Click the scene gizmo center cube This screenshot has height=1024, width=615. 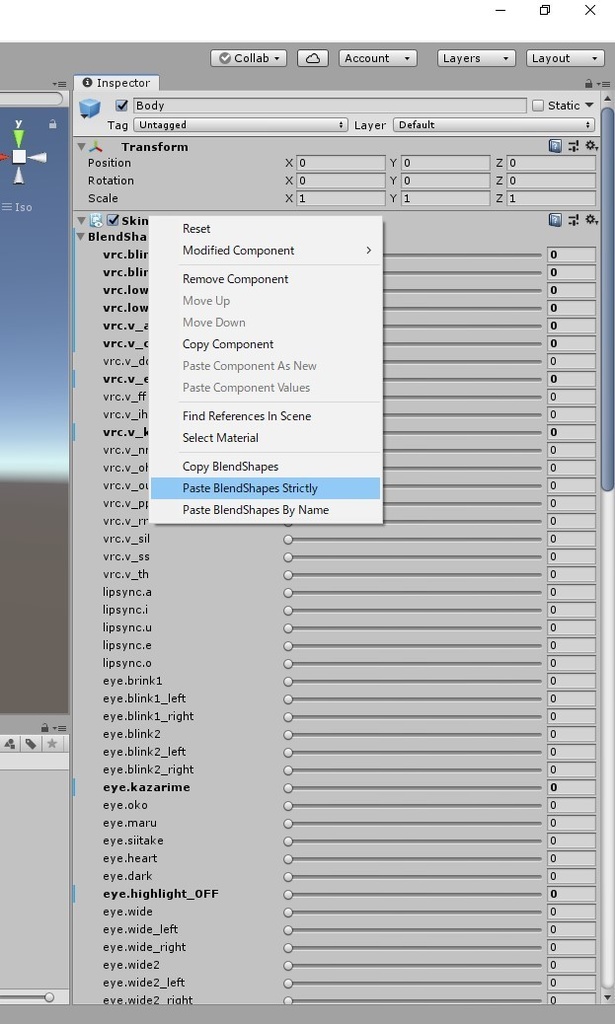point(19,157)
